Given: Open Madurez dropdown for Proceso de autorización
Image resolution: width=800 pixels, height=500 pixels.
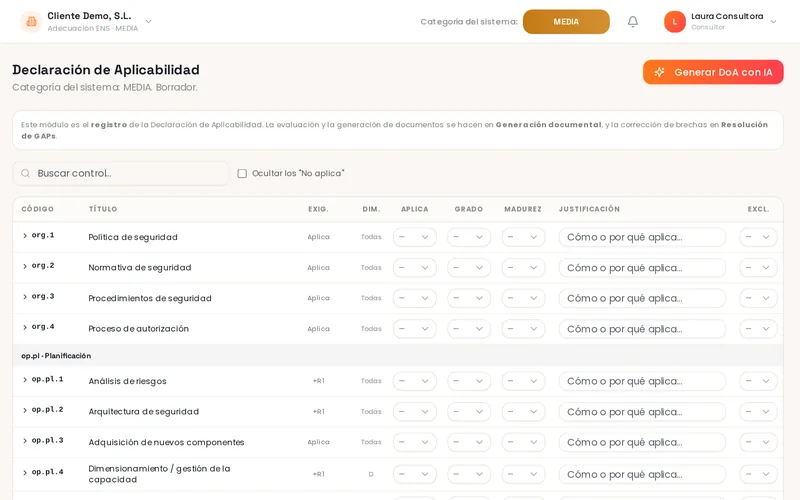Looking at the screenshot, I should [x=523, y=329].
